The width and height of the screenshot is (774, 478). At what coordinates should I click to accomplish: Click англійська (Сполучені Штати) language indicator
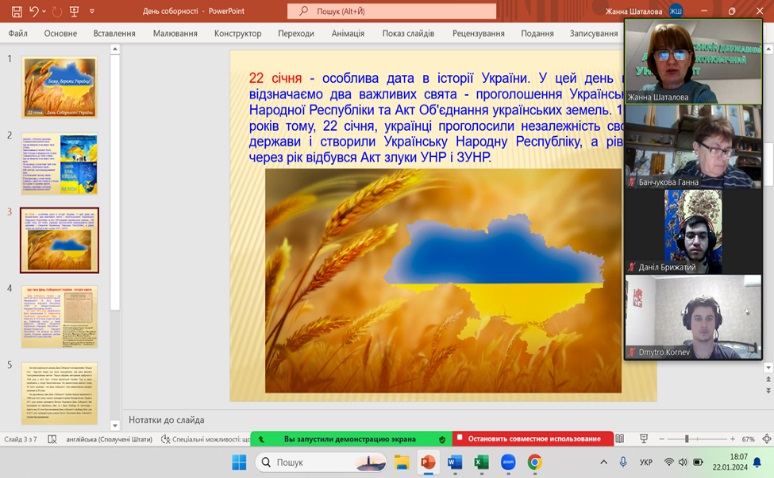109,439
